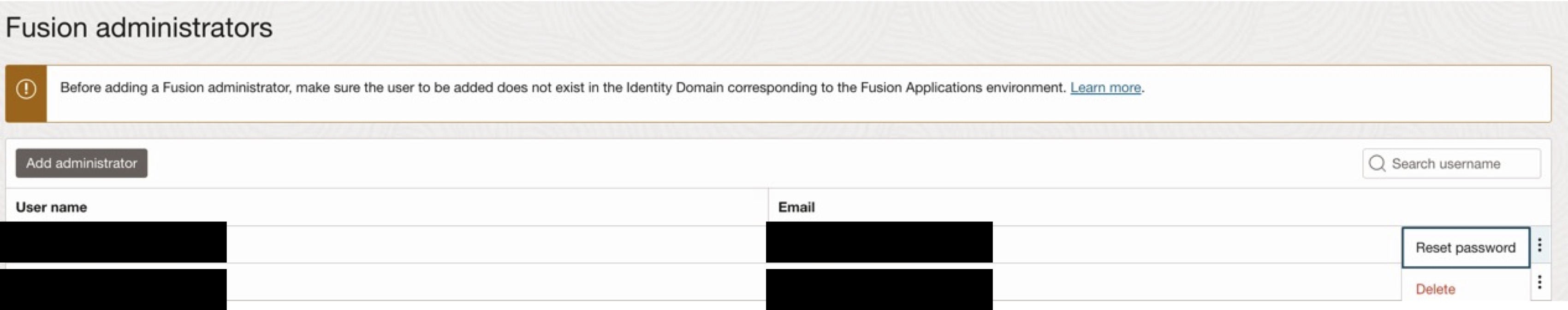Viewport: 1568px width, 310px height.
Task: Click the vertical ellipsis next to Delete option
Action: tap(1539, 281)
